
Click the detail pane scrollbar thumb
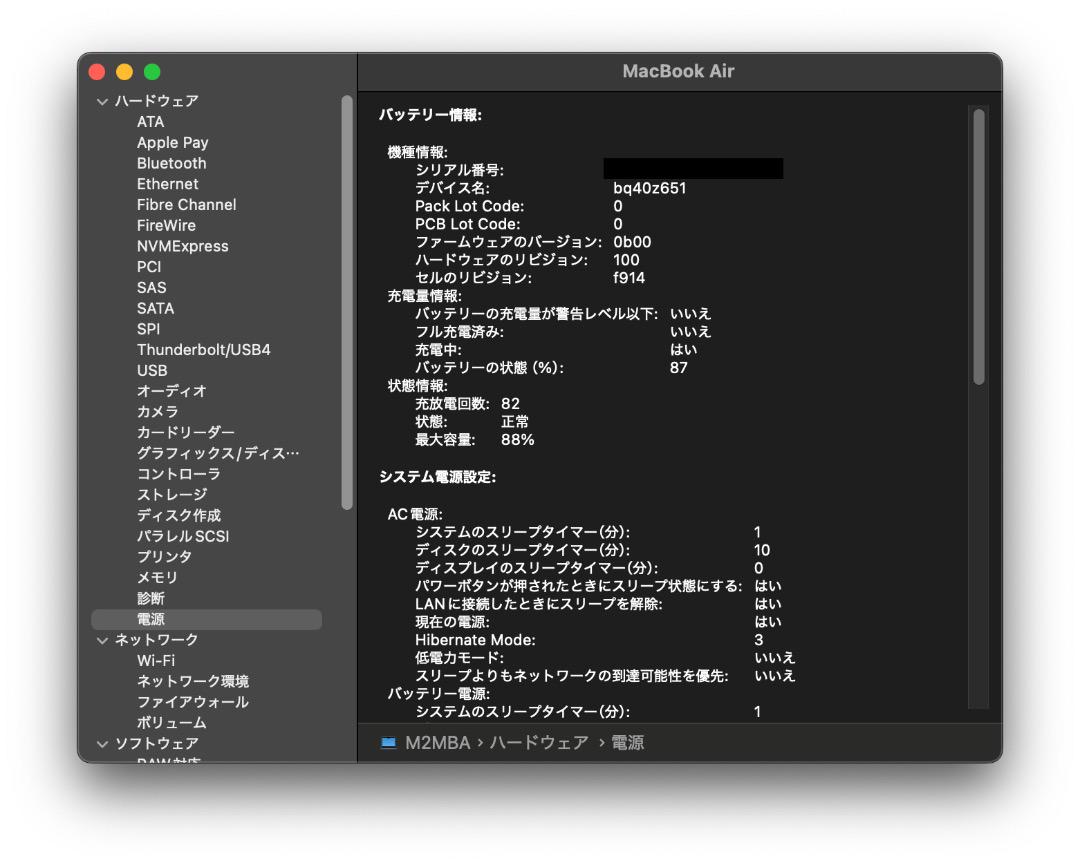pyautogui.click(x=979, y=247)
